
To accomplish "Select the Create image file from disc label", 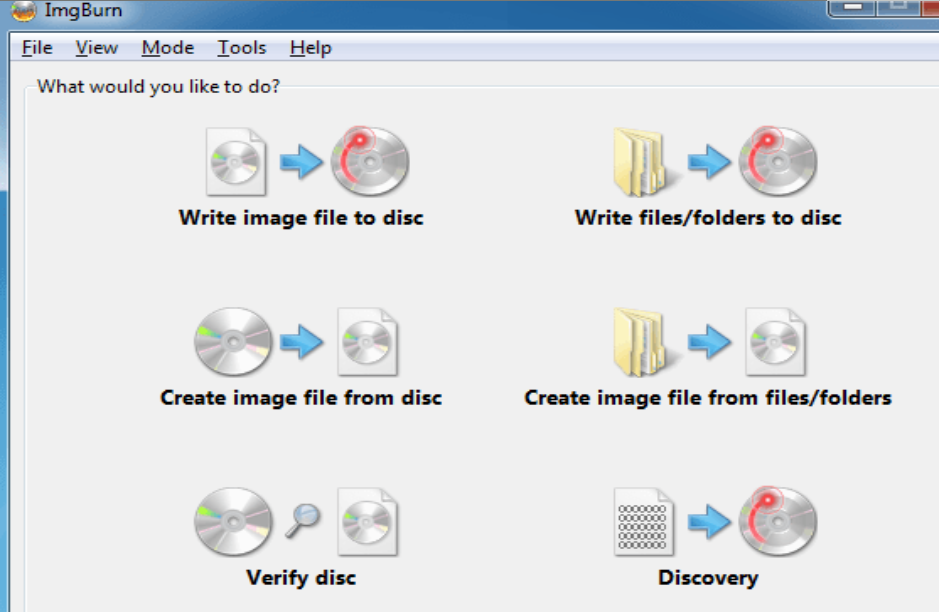I will coord(301,397).
